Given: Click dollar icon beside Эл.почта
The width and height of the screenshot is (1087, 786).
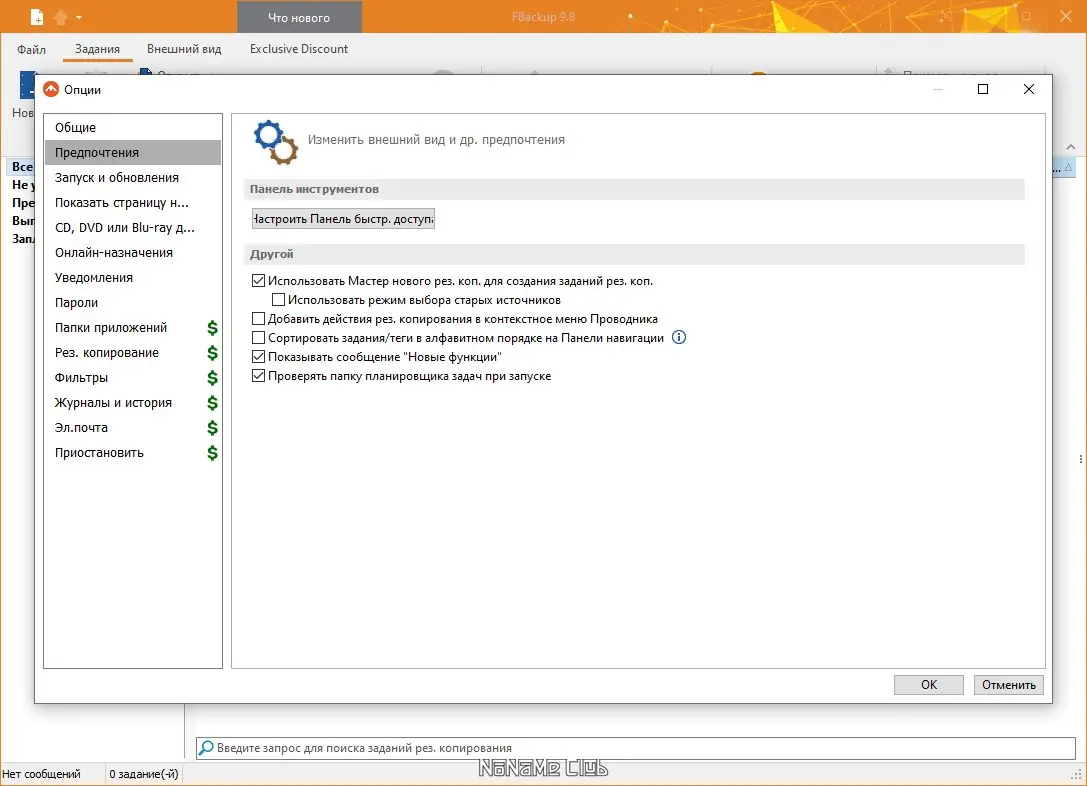Looking at the screenshot, I should click(212, 428).
